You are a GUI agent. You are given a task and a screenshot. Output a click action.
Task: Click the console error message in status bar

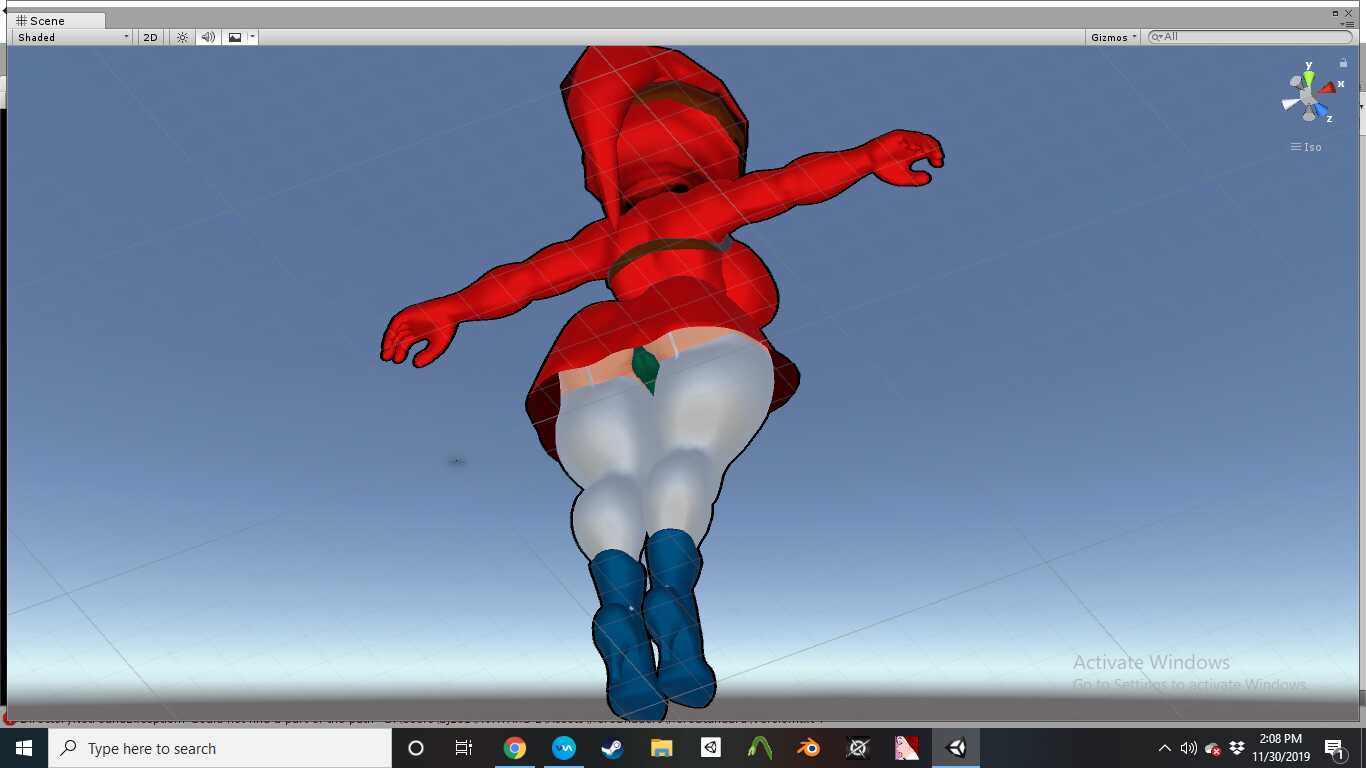click(400, 718)
